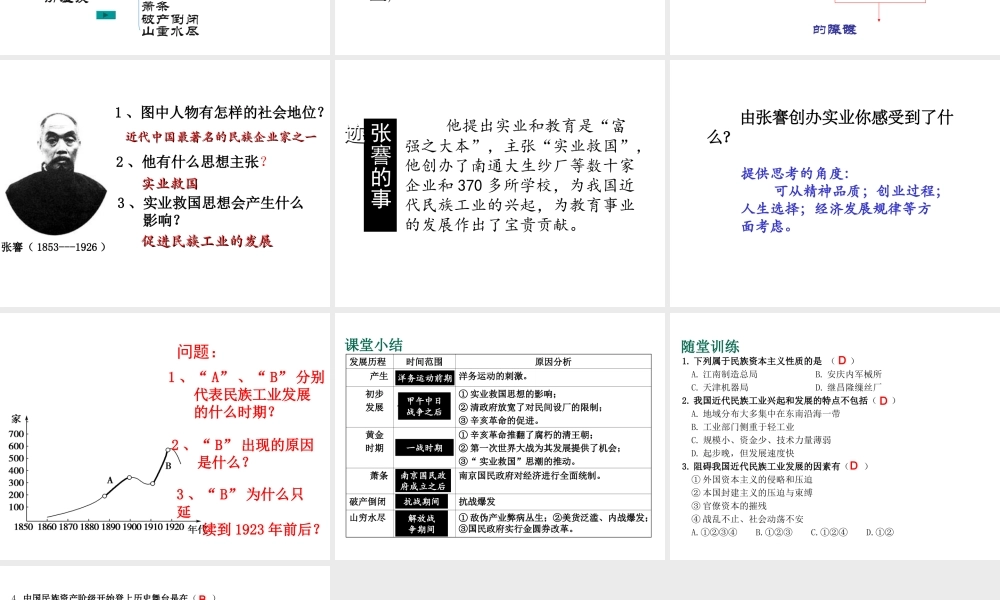Click option D. 继昌隆缫丝厂
This screenshot has height=600, width=1000.
pyautogui.click(x=848, y=387)
